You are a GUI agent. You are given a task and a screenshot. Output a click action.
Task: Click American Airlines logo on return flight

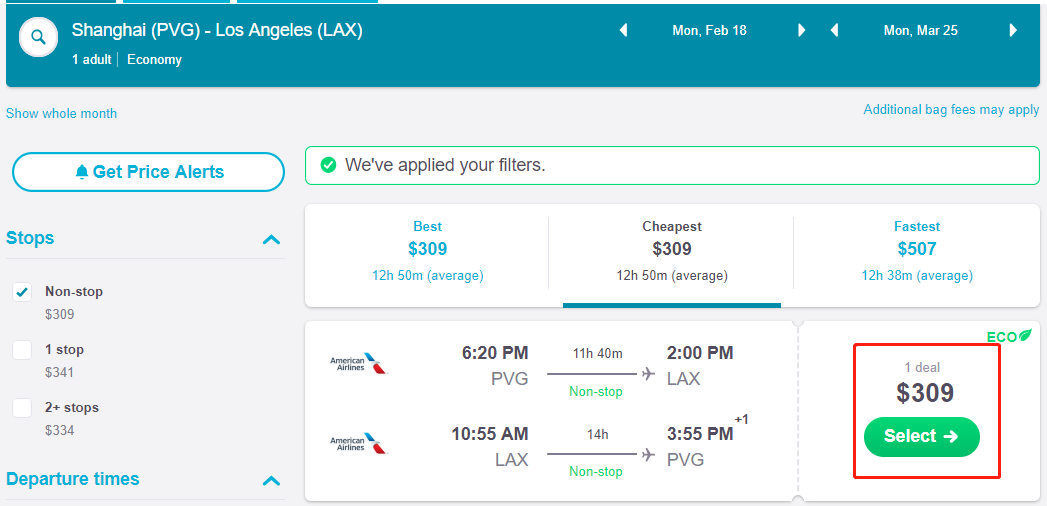[358, 442]
